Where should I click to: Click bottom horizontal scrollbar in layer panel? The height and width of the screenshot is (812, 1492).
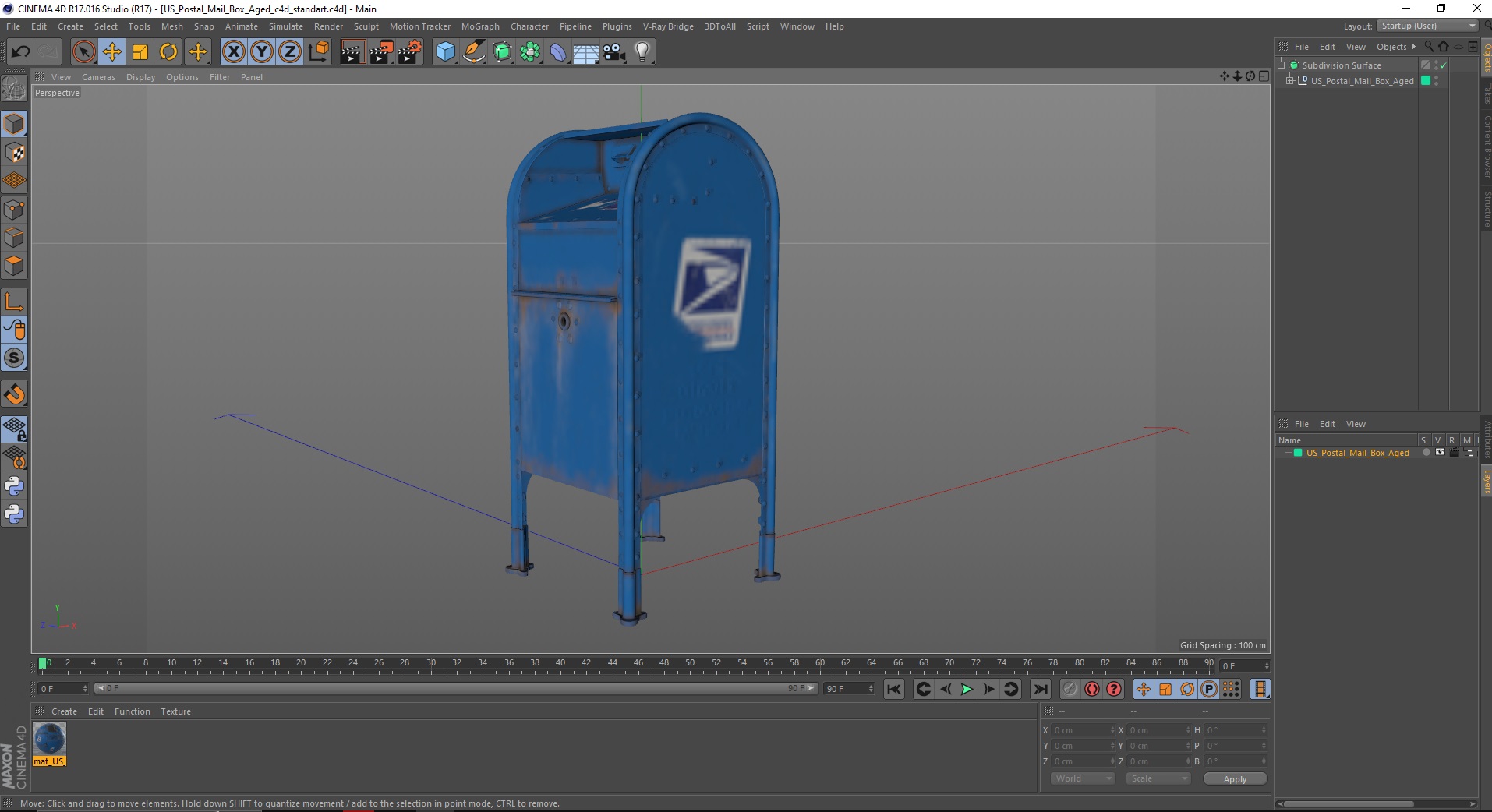coord(1349,803)
